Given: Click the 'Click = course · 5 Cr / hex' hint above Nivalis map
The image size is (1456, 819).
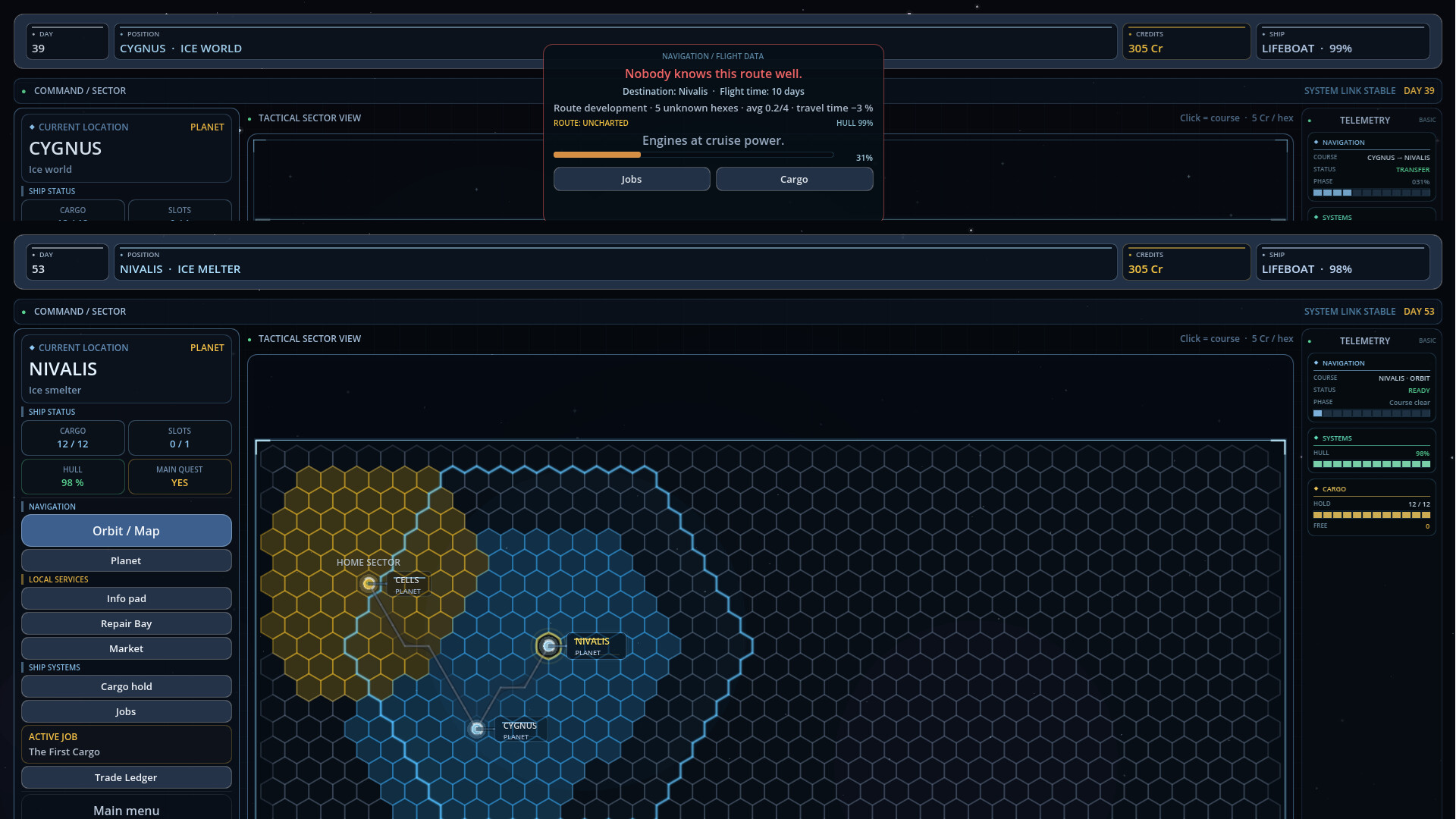Looking at the screenshot, I should pos(1236,339).
